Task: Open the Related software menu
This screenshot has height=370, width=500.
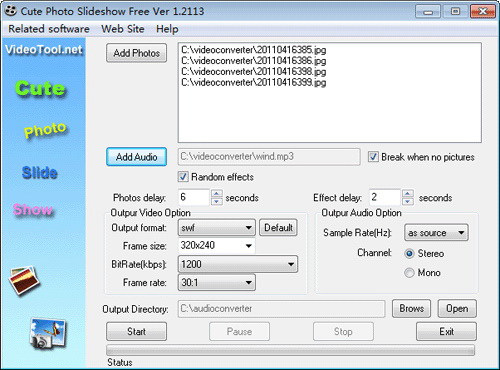Action: (49, 29)
